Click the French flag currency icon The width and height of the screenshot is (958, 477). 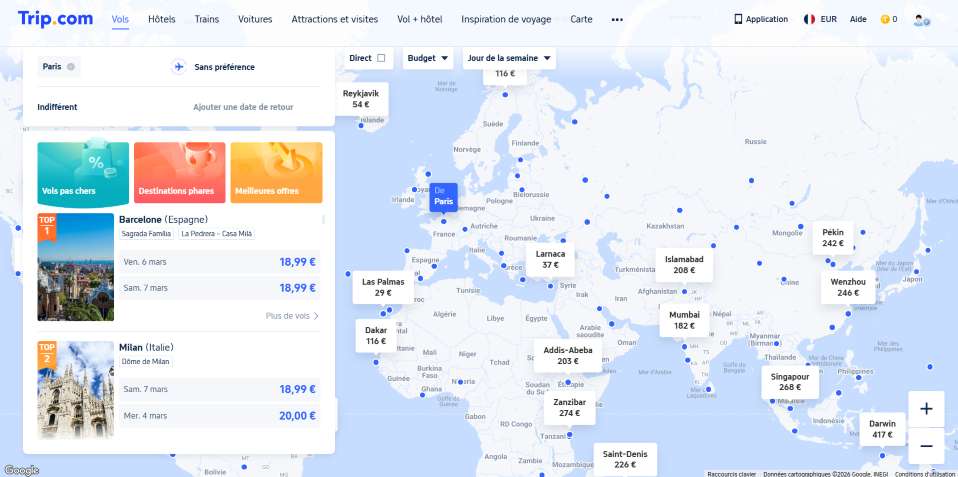tap(810, 19)
